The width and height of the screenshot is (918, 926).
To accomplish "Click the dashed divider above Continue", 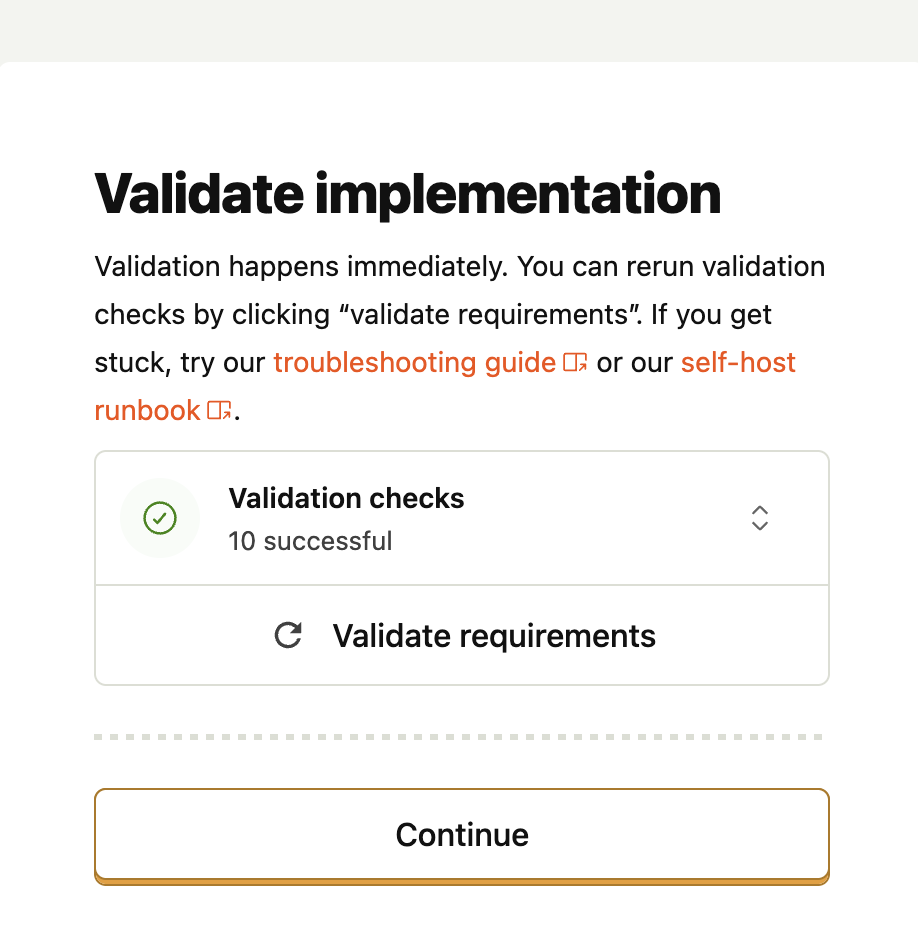I will coord(461,737).
